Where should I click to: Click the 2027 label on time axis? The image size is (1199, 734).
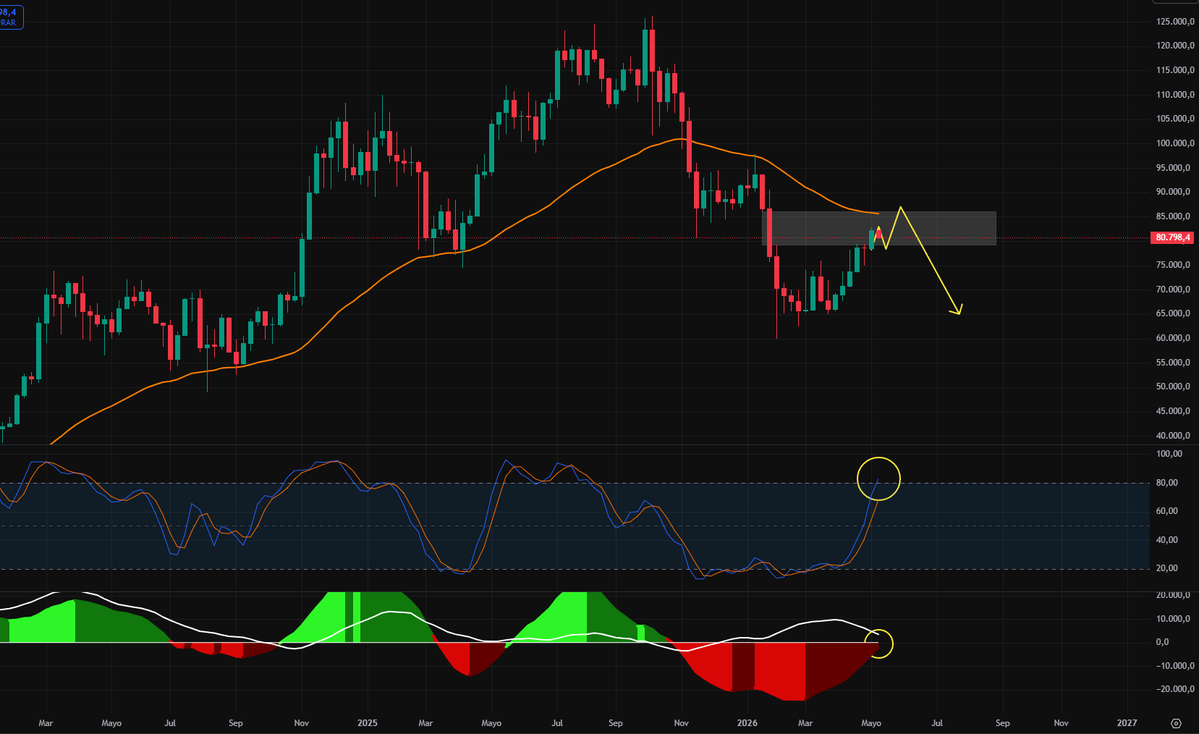tap(1126, 723)
